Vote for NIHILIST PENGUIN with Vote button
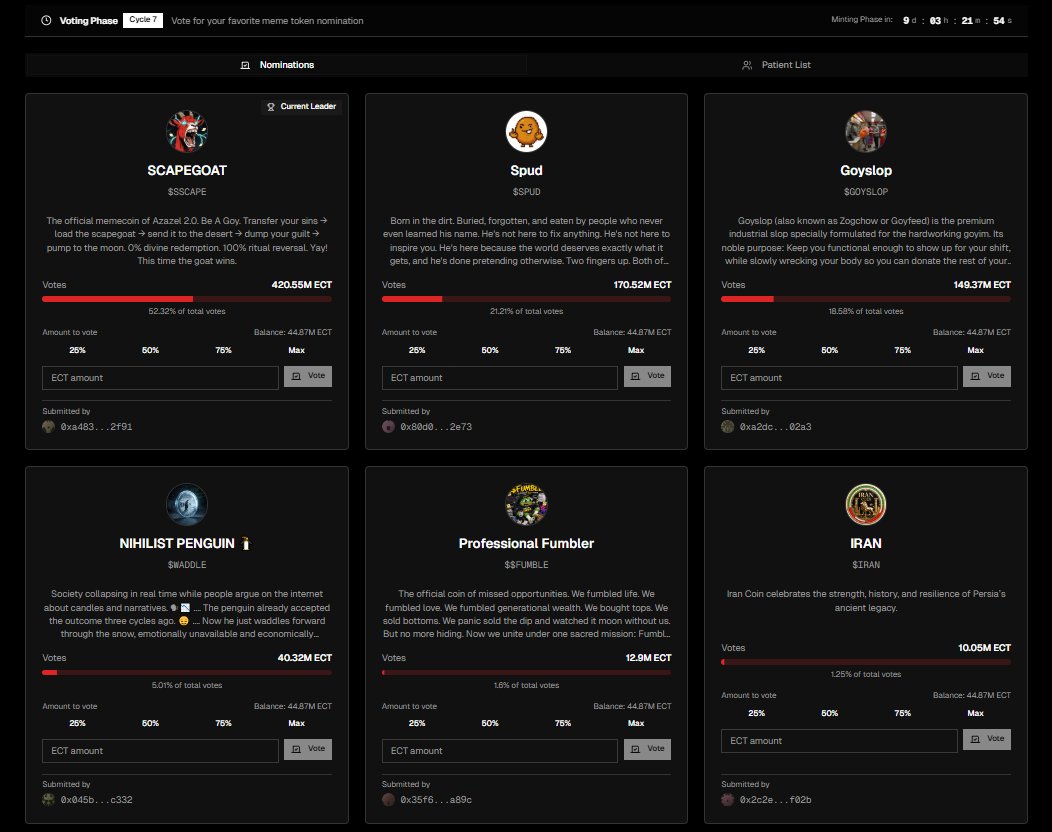1052x832 pixels. coord(308,749)
